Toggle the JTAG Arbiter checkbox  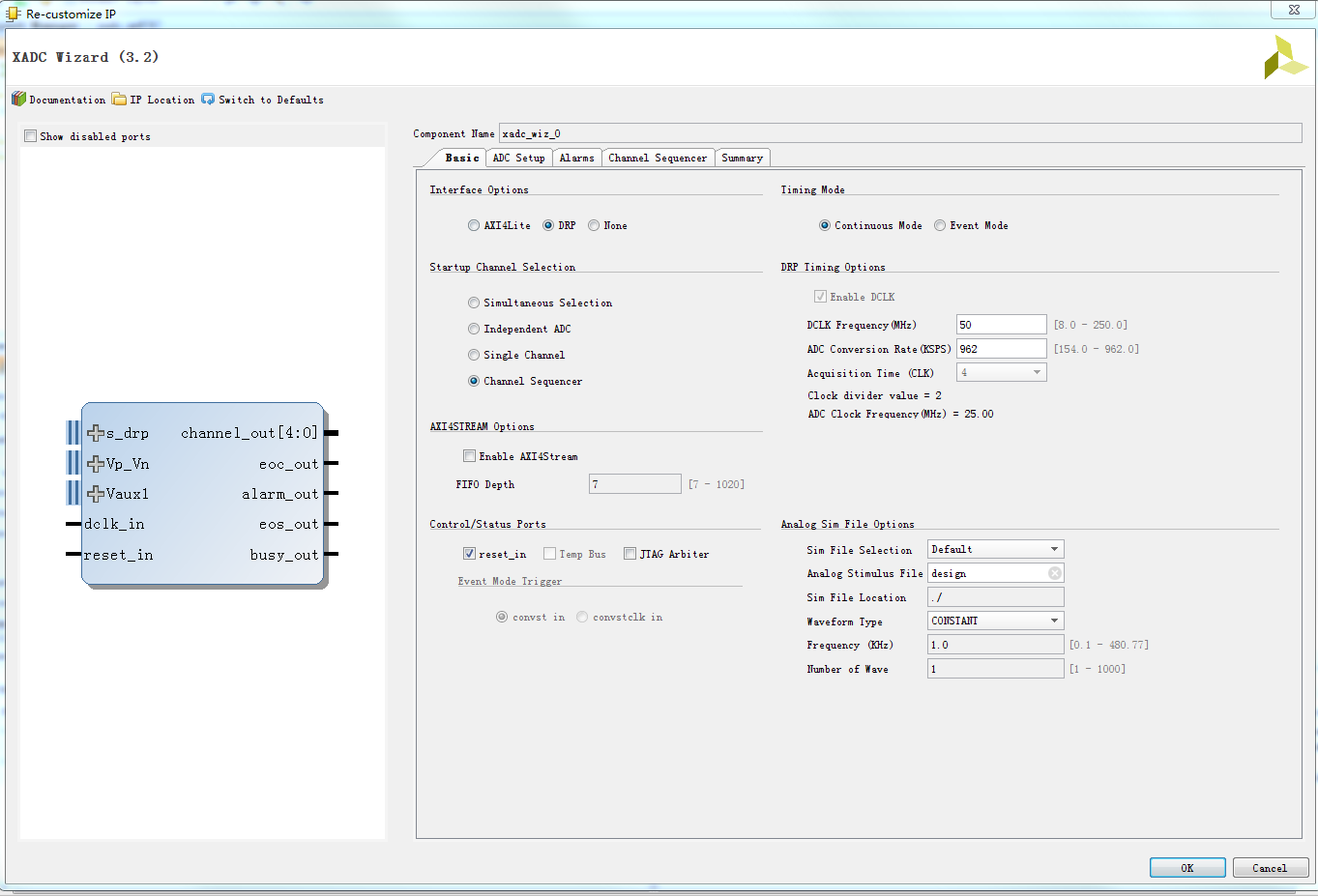[630, 554]
